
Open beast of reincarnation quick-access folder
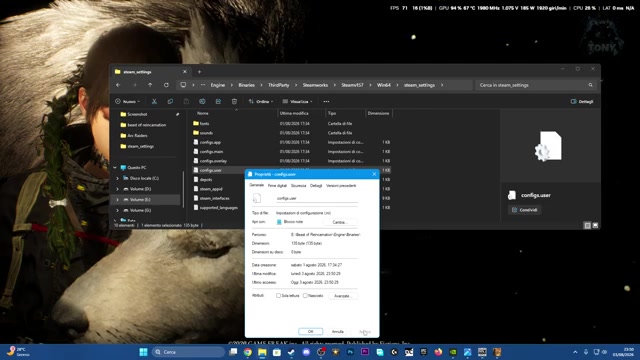(147, 125)
